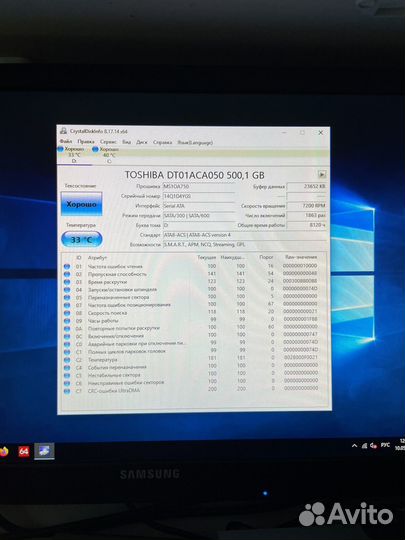Click the status orb for Скорость поиска

[67, 313]
